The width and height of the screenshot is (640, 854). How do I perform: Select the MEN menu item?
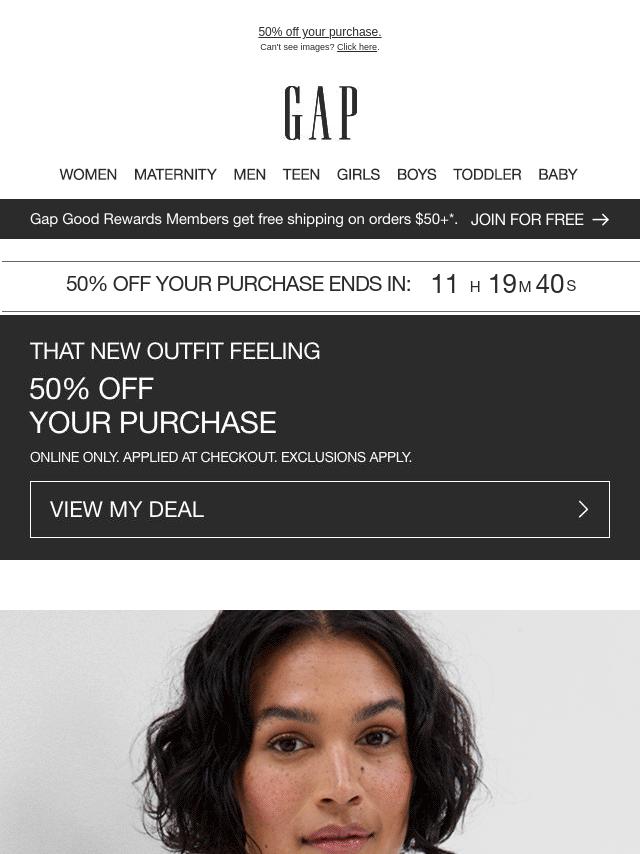tap(249, 174)
